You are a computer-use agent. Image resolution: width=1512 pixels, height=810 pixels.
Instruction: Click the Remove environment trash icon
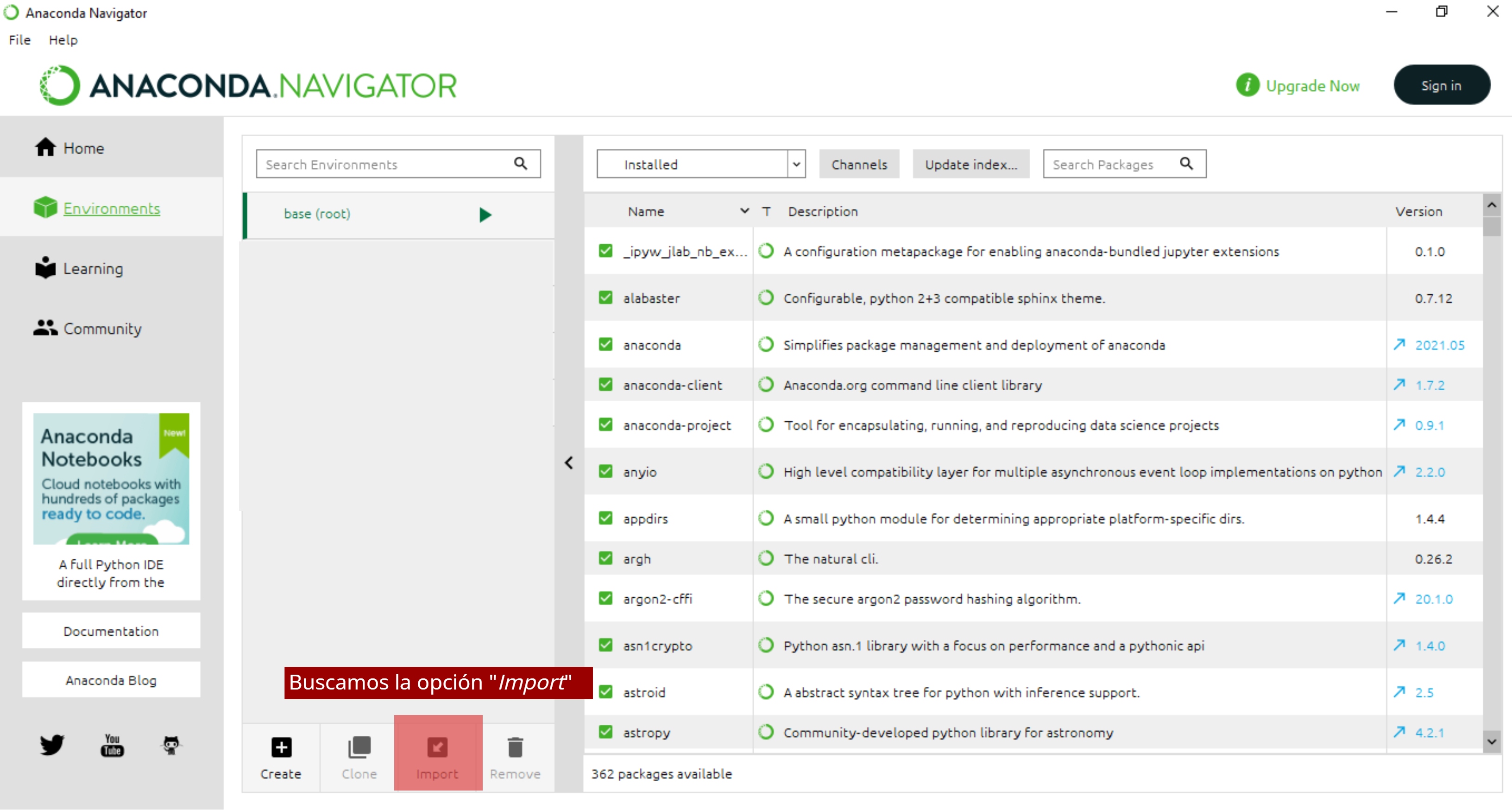tap(515, 747)
